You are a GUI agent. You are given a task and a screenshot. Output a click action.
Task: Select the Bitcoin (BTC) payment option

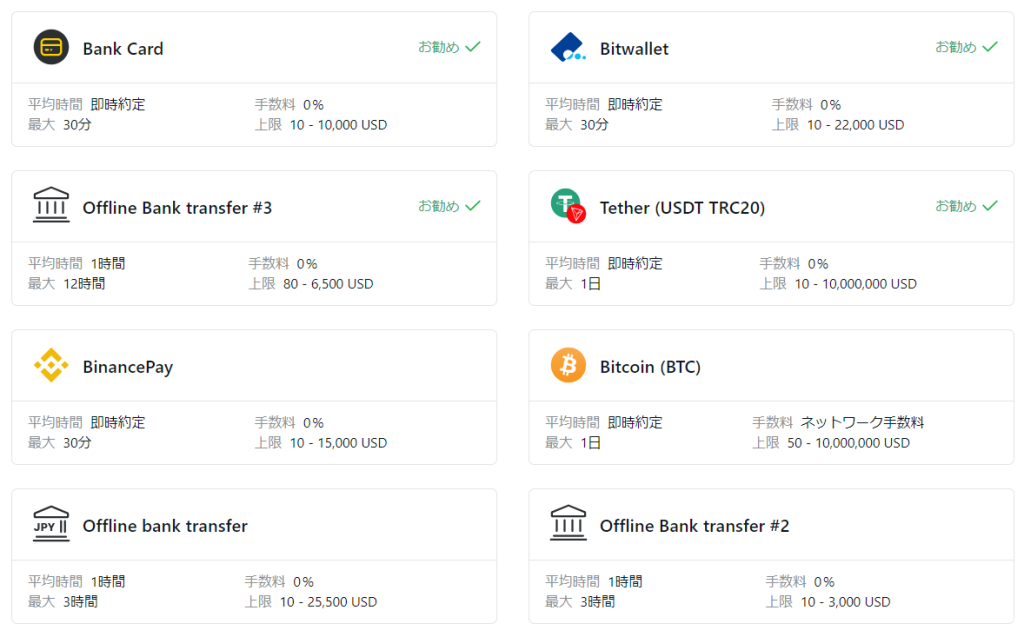772,397
